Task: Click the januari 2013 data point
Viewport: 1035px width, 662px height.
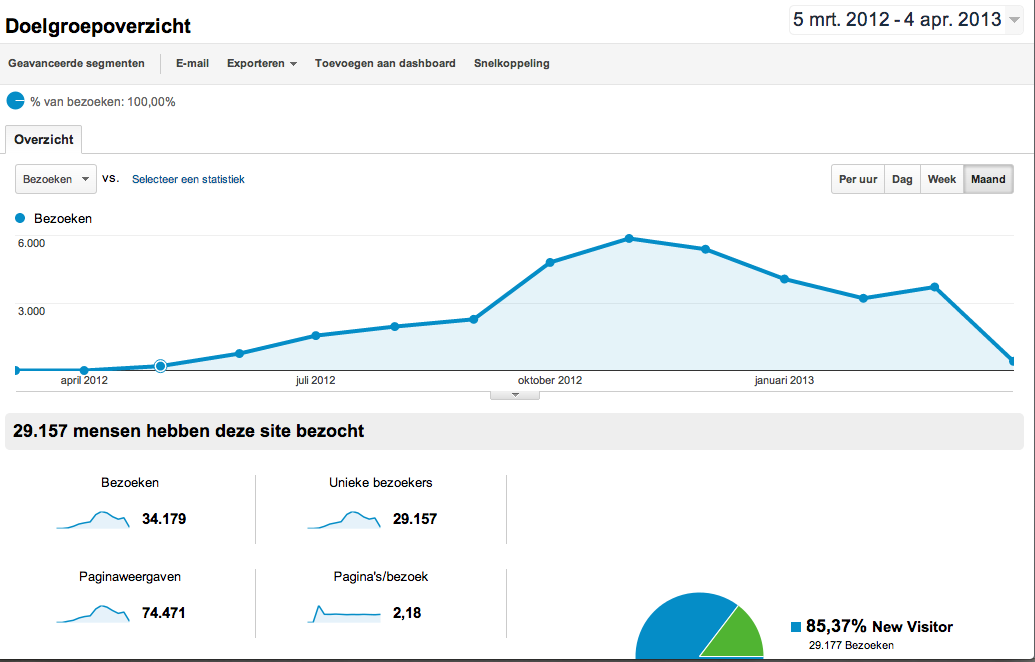Action: (784, 279)
